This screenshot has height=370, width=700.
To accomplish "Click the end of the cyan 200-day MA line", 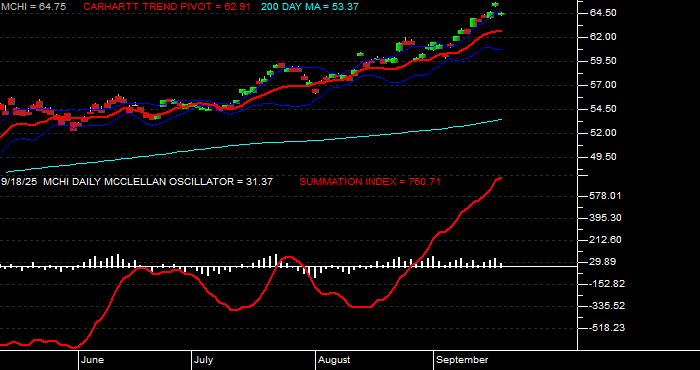I will point(501,119).
